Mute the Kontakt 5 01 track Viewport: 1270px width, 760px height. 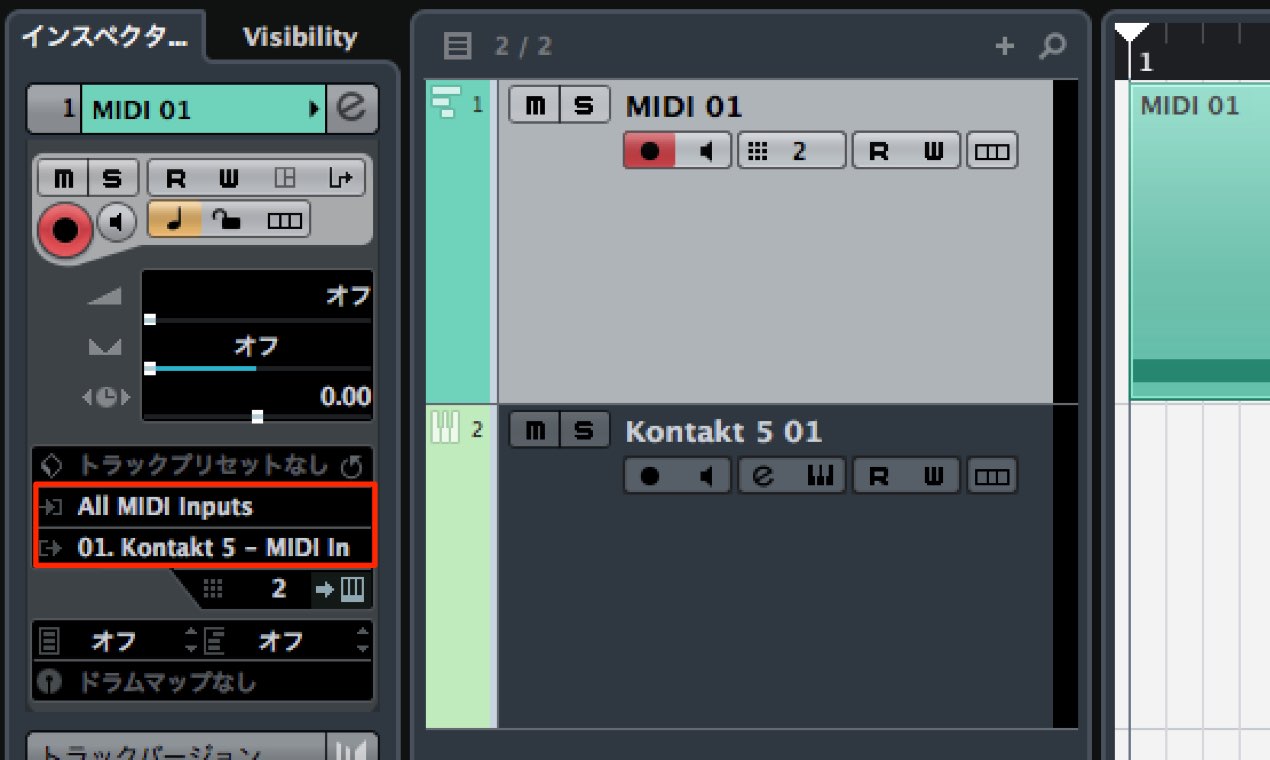(534, 431)
